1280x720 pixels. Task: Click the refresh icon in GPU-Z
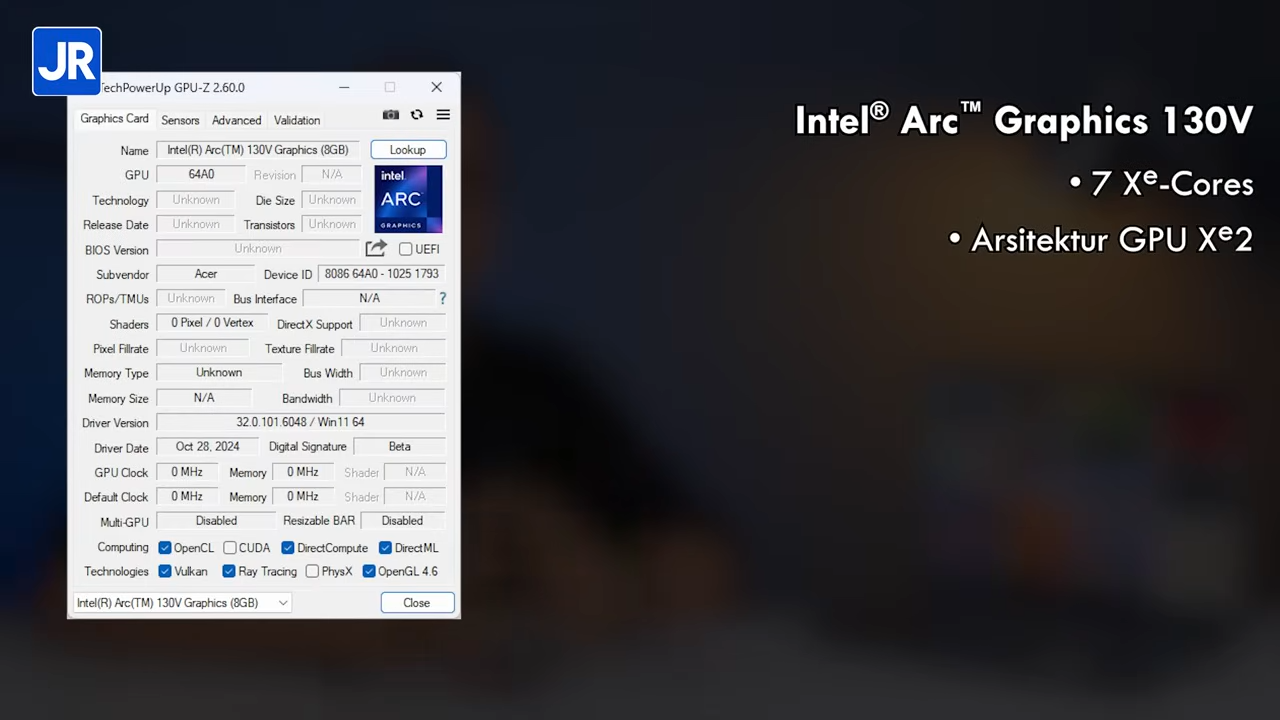(417, 115)
